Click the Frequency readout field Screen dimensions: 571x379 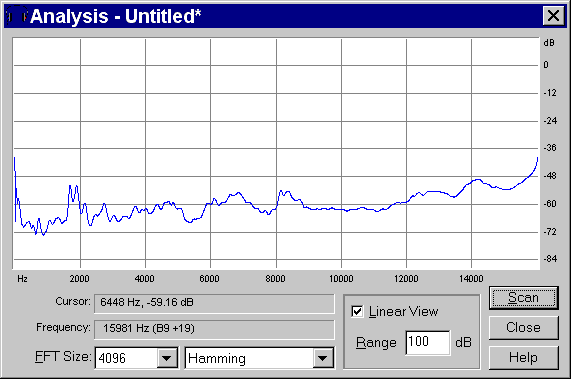pyautogui.click(x=214, y=329)
